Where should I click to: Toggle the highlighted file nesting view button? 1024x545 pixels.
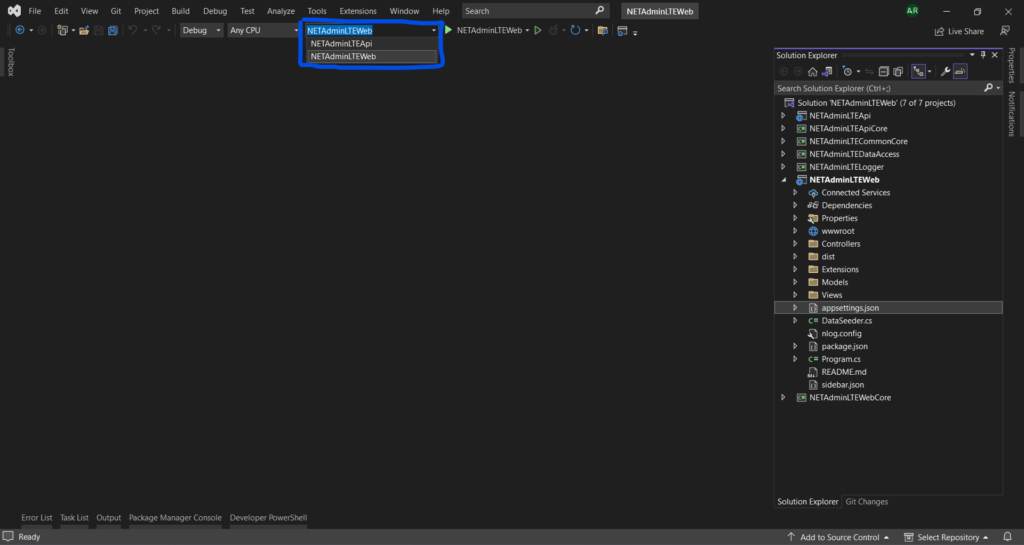pos(918,72)
